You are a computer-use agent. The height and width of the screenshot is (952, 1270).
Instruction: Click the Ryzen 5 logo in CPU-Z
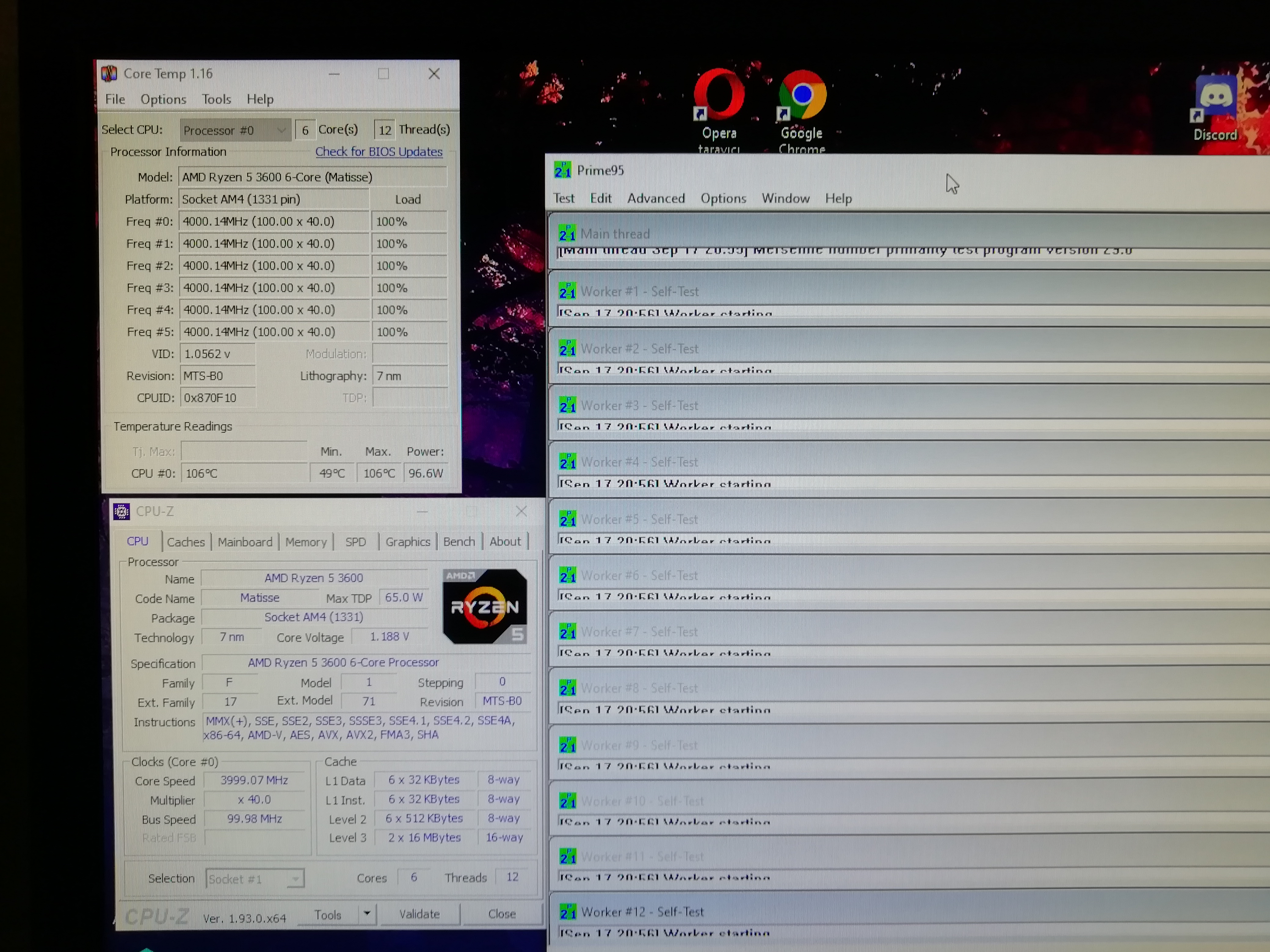coord(485,607)
